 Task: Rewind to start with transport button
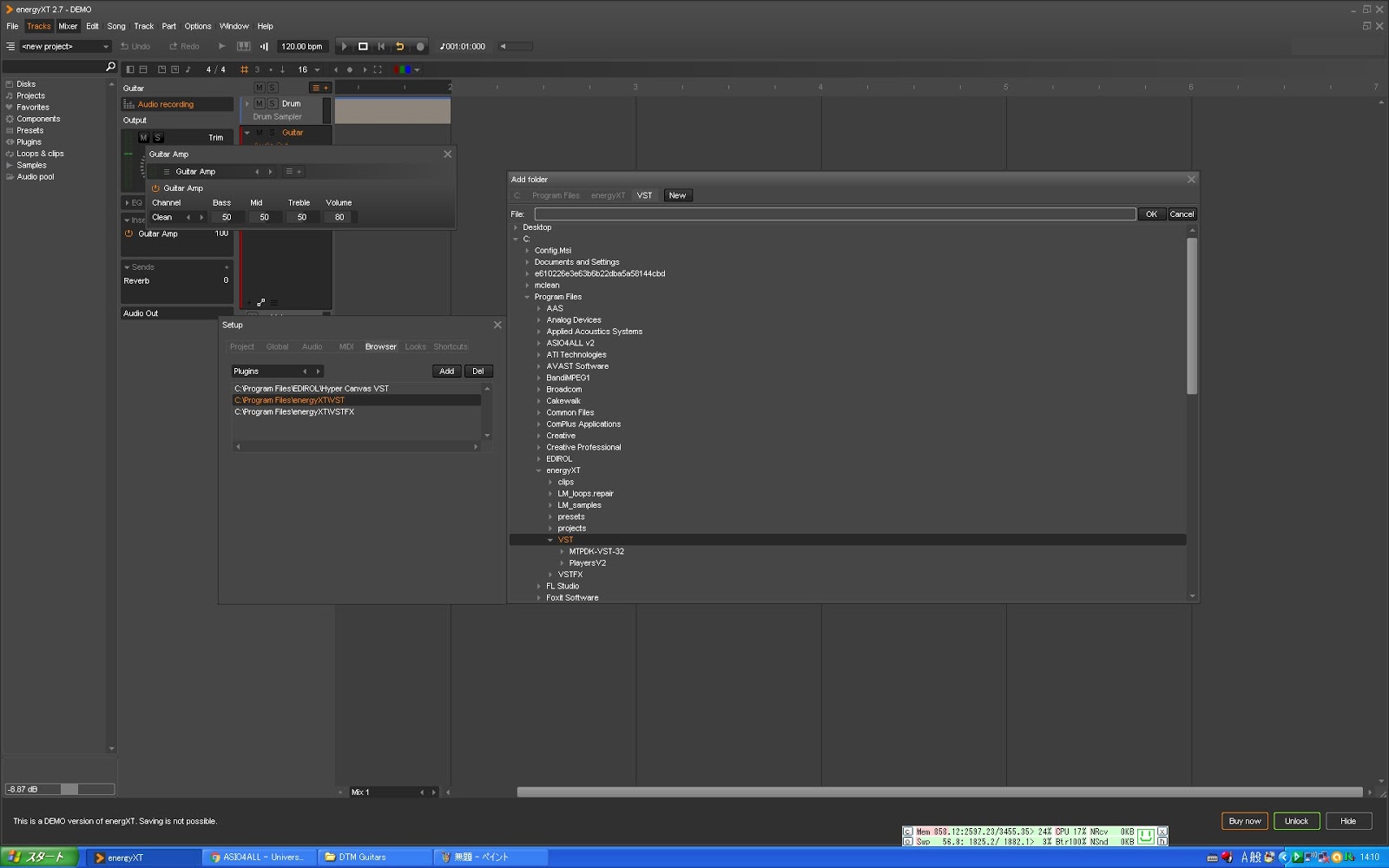tap(381, 47)
